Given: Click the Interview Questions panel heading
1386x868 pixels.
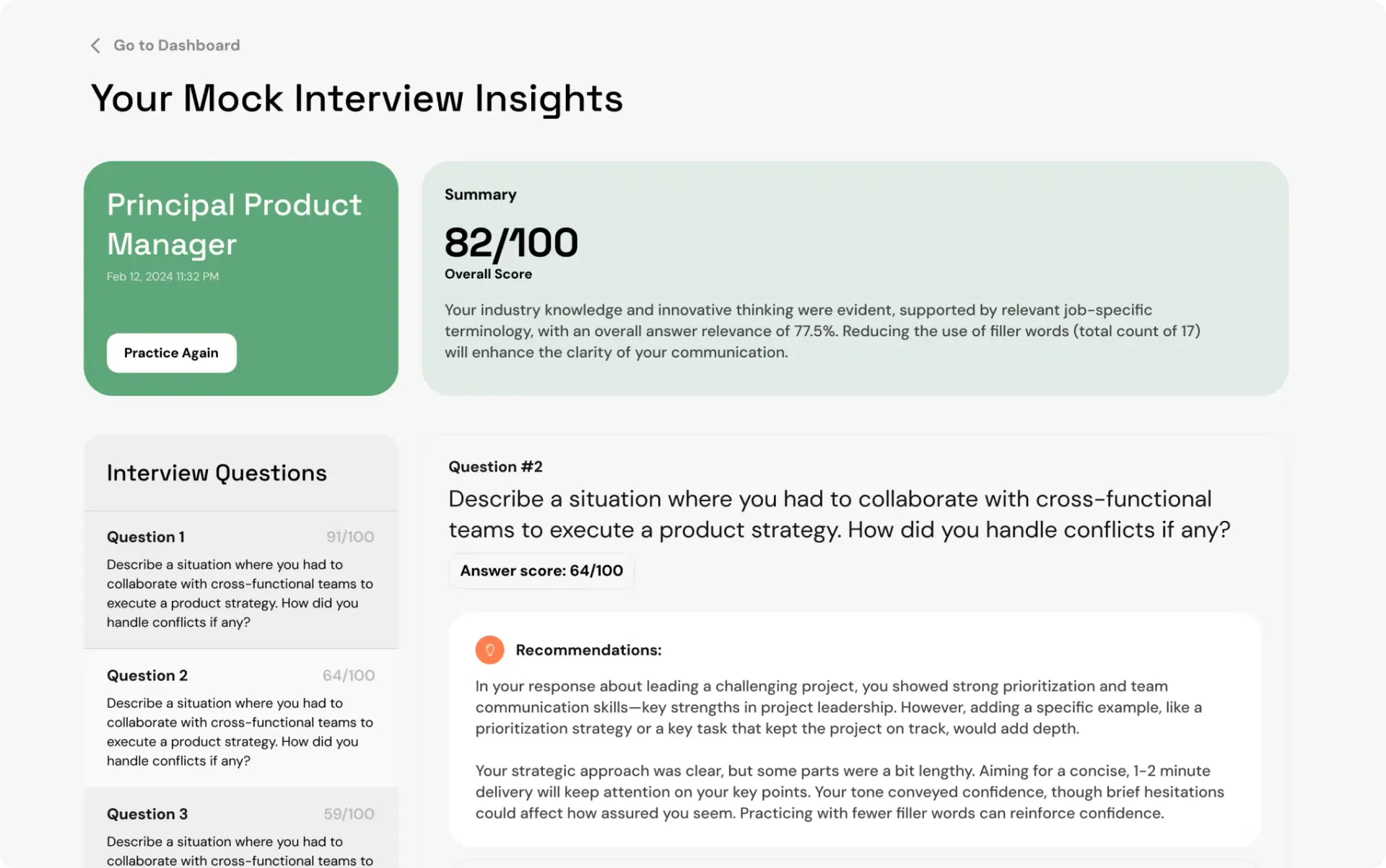Looking at the screenshot, I should pos(217,473).
